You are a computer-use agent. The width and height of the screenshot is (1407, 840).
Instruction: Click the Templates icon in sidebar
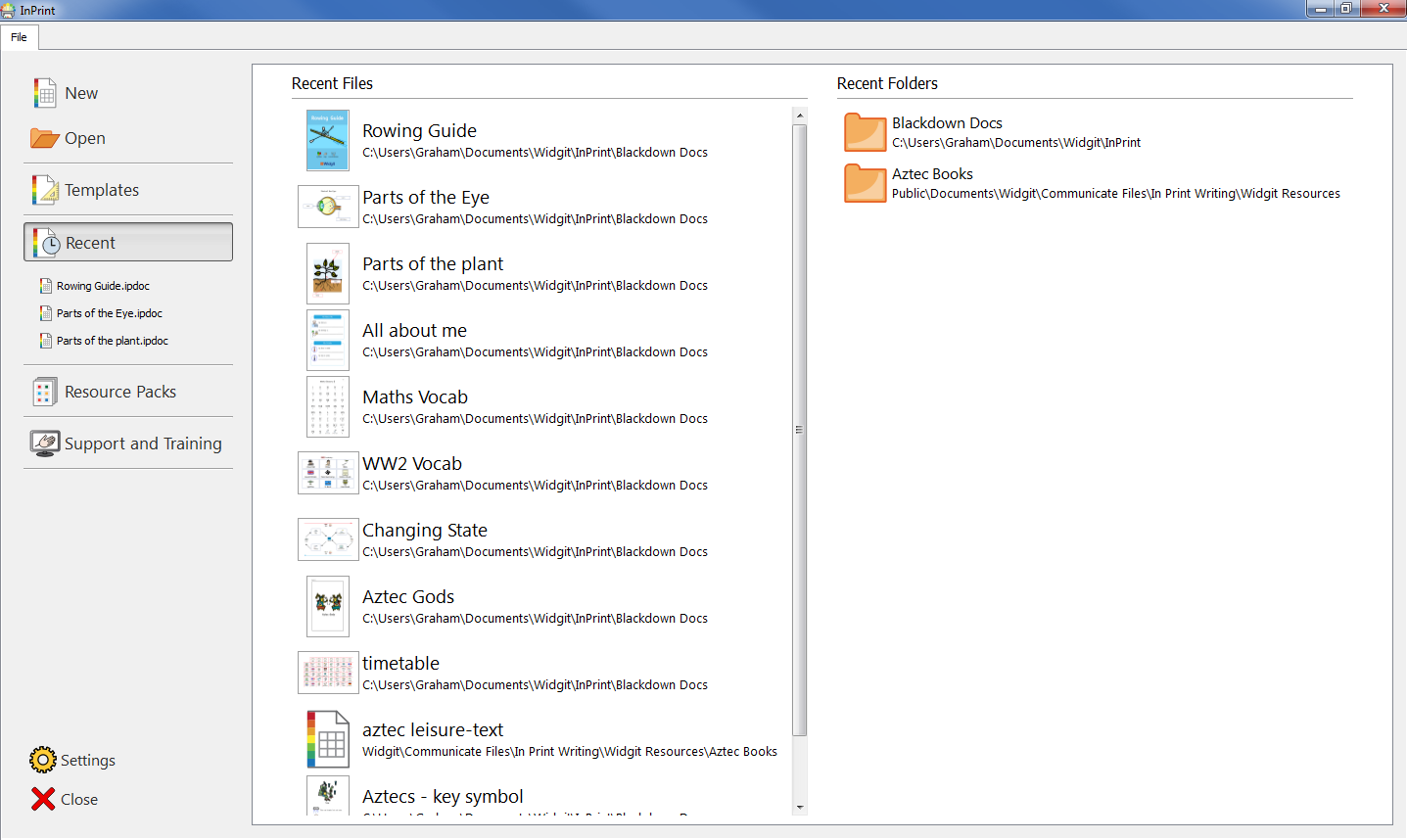[45, 190]
